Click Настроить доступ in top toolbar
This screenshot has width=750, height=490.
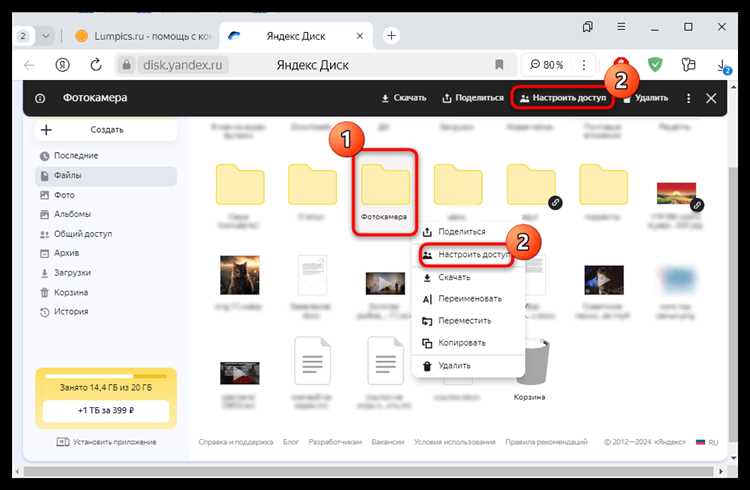562,98
